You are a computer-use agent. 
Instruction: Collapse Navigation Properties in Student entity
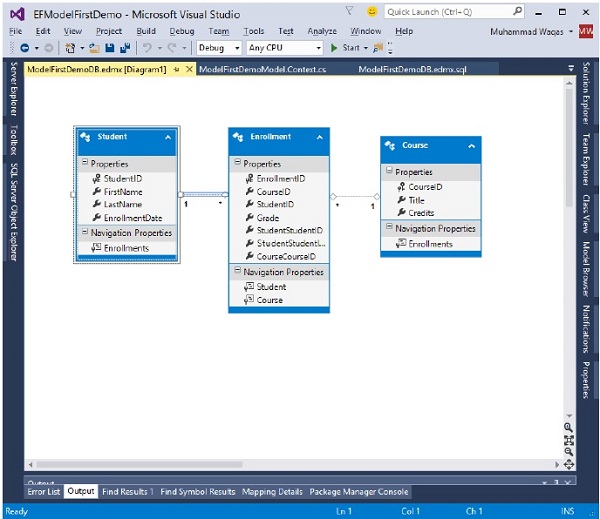click(x=85, y=232)
